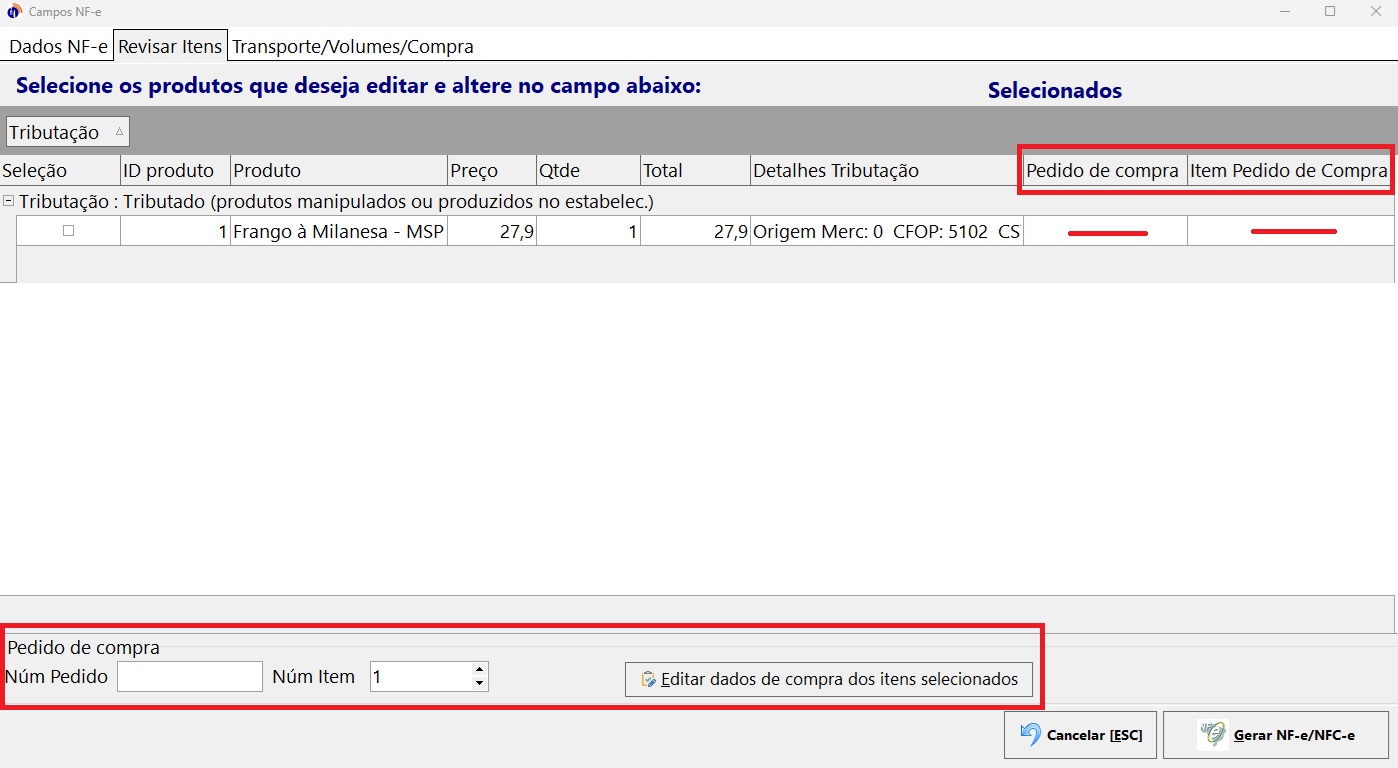Click the undo arrow icon on Cancelar button
This screenshot has width=1398, height=768.
click(1030, 735)
